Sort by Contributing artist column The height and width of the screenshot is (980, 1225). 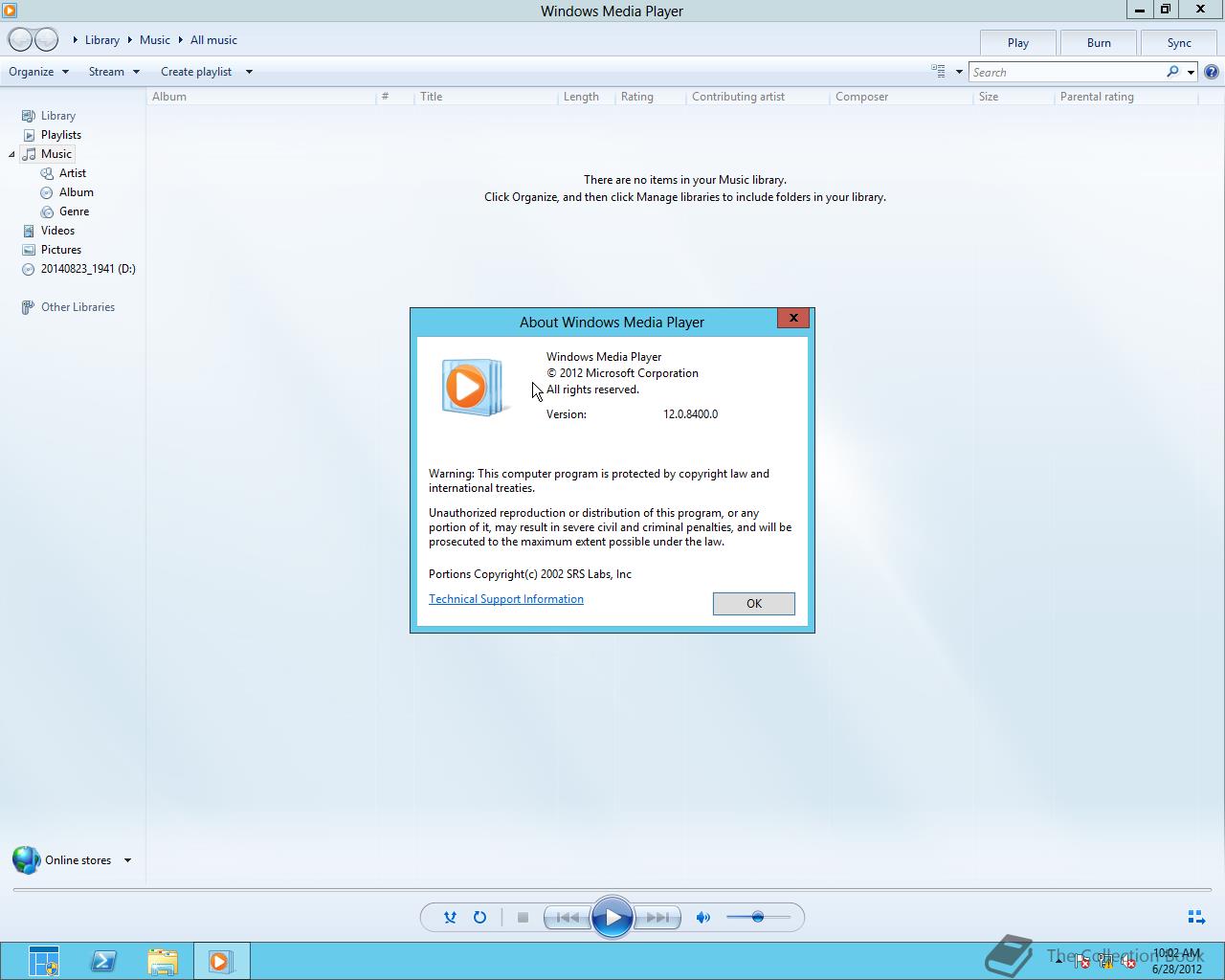[757, 97]
